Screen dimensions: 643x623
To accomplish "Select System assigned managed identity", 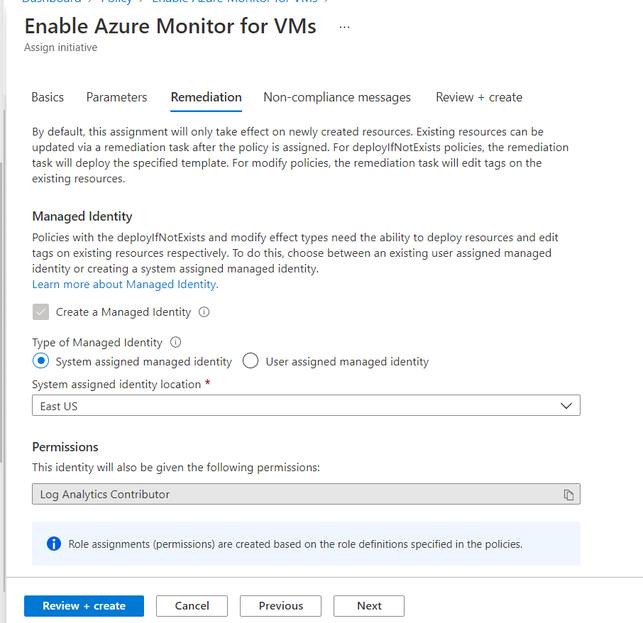I will (x=41, y=362).
